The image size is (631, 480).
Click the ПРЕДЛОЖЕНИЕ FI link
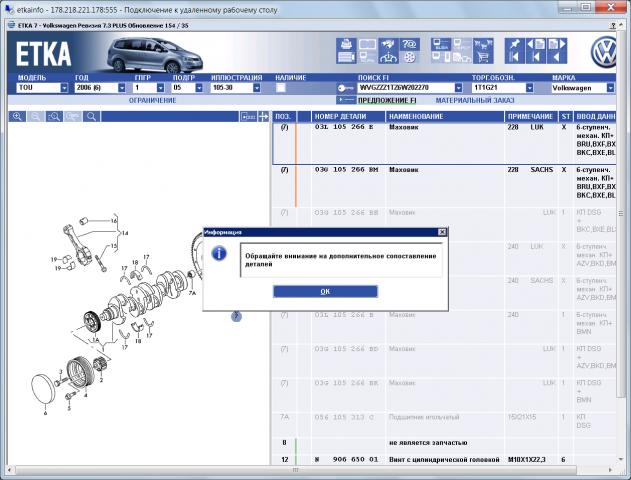click(387, 100)
